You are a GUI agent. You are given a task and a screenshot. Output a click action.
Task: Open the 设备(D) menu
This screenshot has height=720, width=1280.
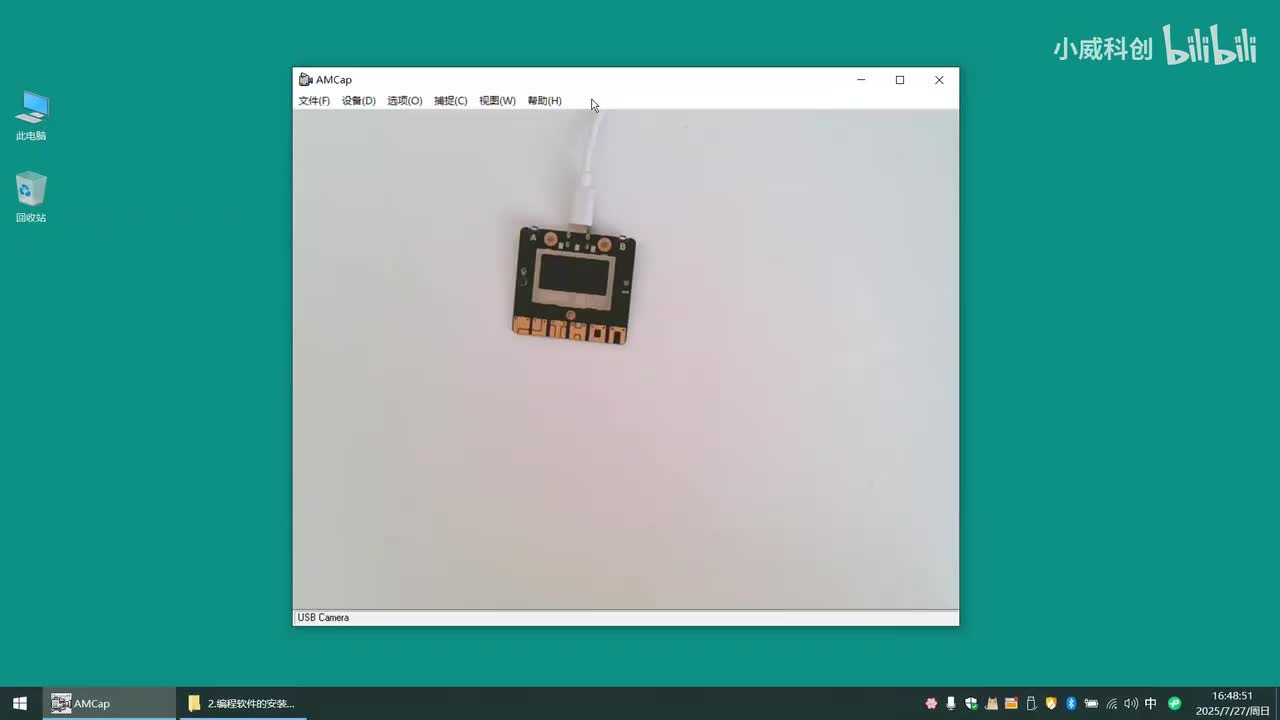(x=359, y=101)
